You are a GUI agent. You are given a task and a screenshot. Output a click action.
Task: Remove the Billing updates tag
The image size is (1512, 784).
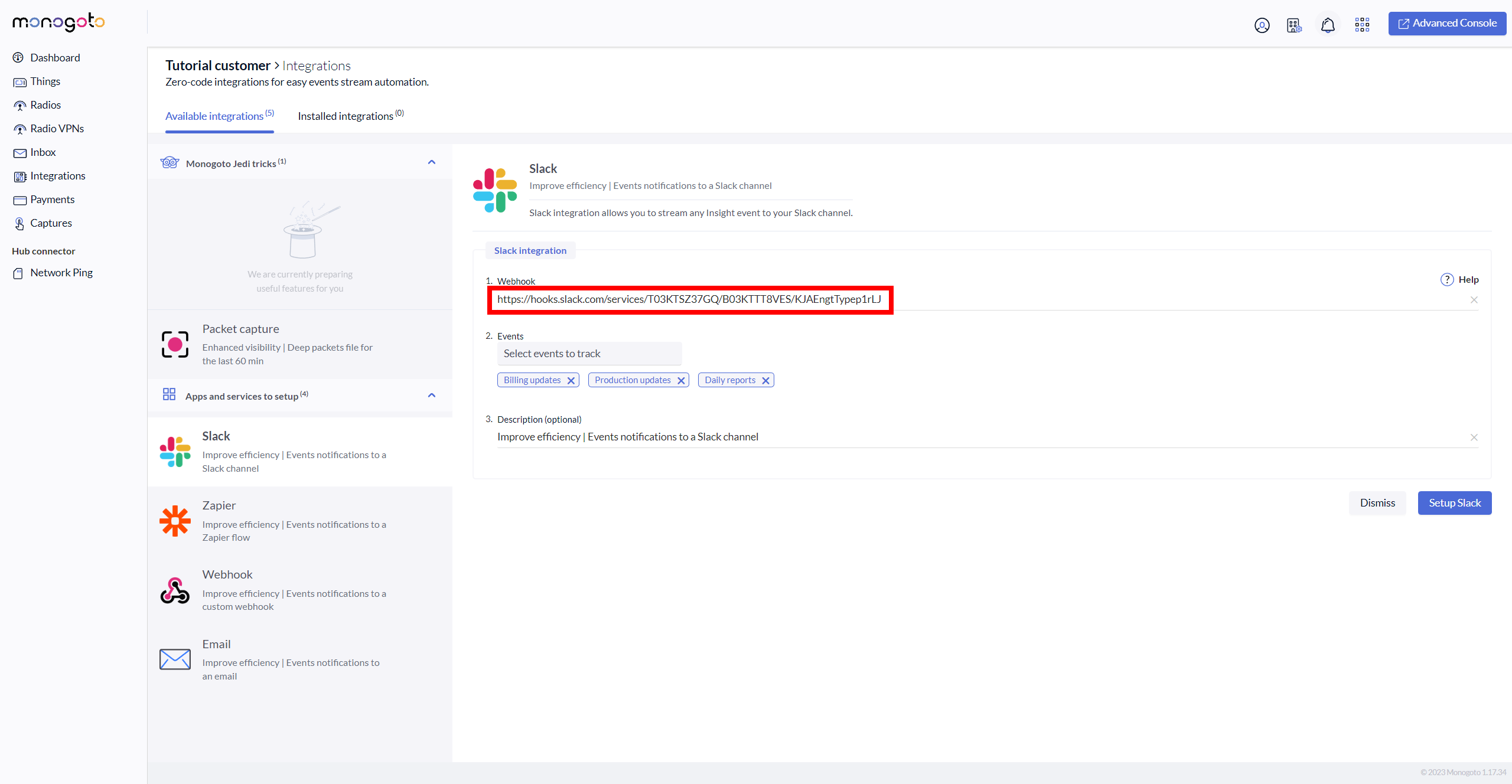point(571,381)
